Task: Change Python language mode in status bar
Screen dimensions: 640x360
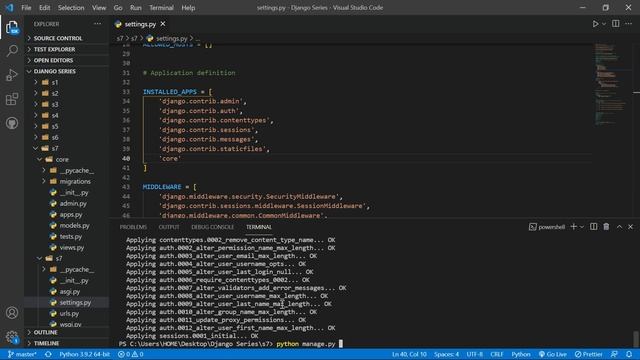Action: [x=521, y=354]
